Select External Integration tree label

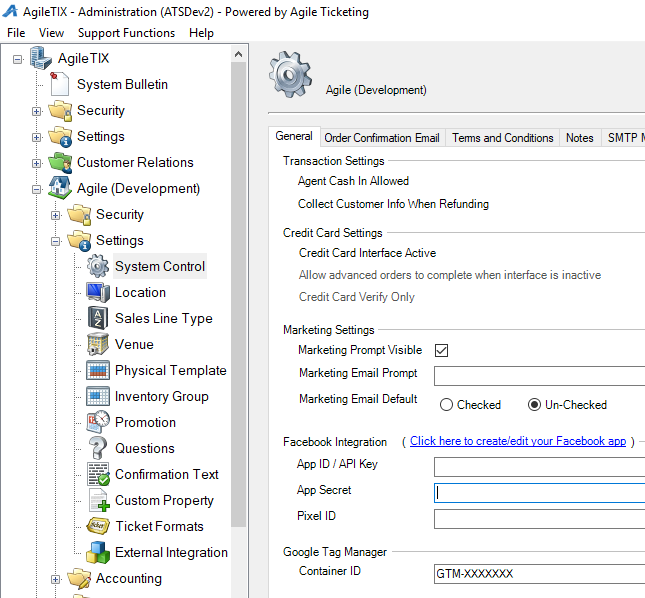[x=171, y=552]
